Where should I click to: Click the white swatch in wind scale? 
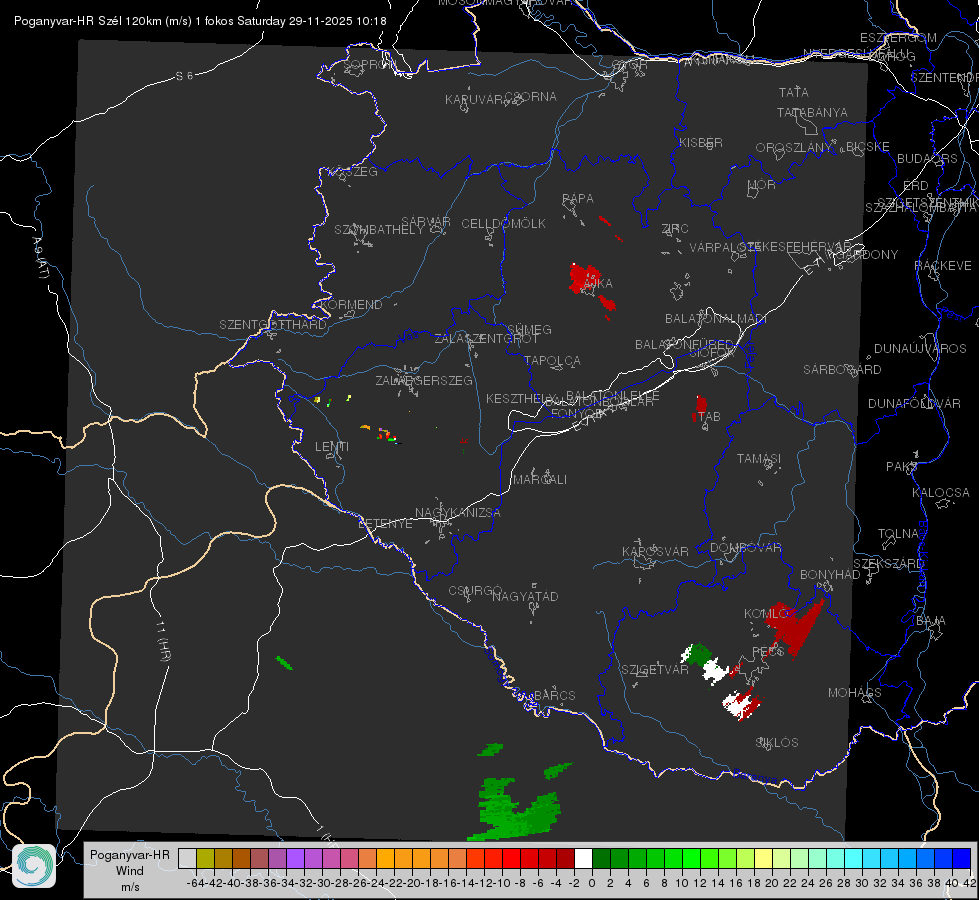[x=583, y=859]
